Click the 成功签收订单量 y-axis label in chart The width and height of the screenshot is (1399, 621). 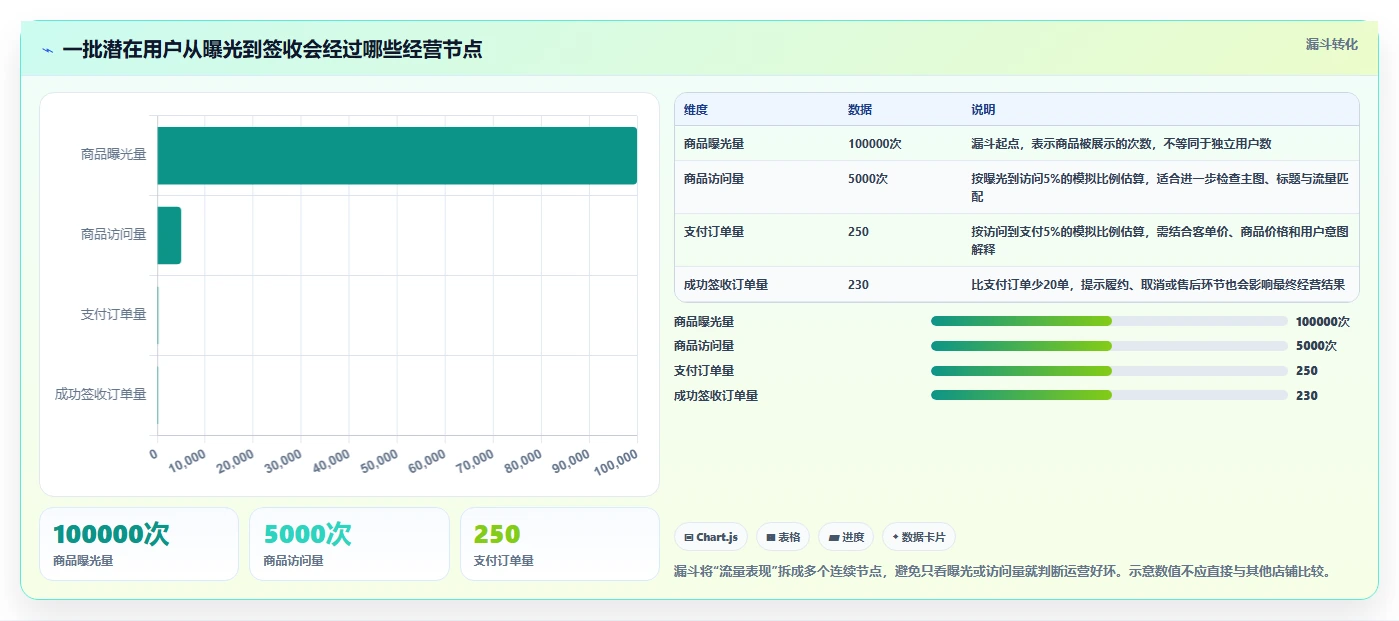pos(101,395)
